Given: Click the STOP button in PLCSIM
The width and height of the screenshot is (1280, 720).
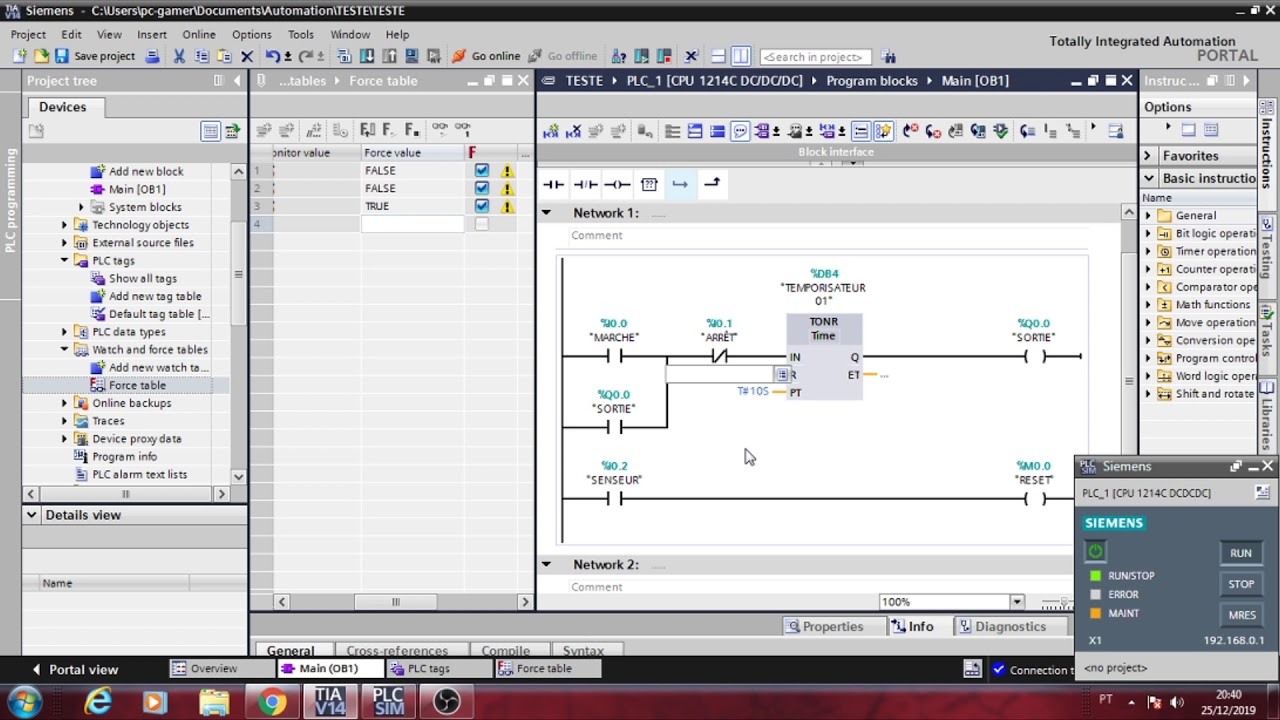Looking at the screenshot, I should point(1241,584).
